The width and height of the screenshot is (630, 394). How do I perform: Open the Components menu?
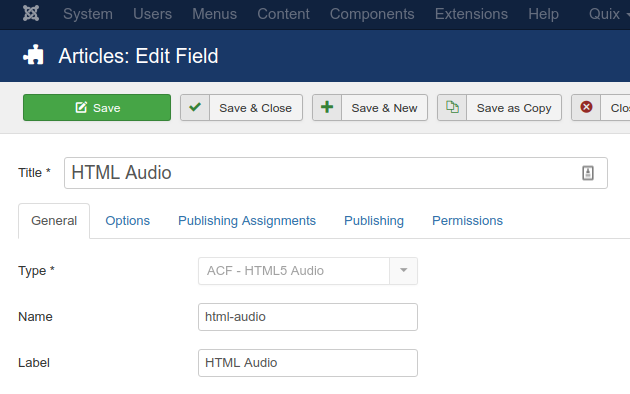(x=372, y=14)
